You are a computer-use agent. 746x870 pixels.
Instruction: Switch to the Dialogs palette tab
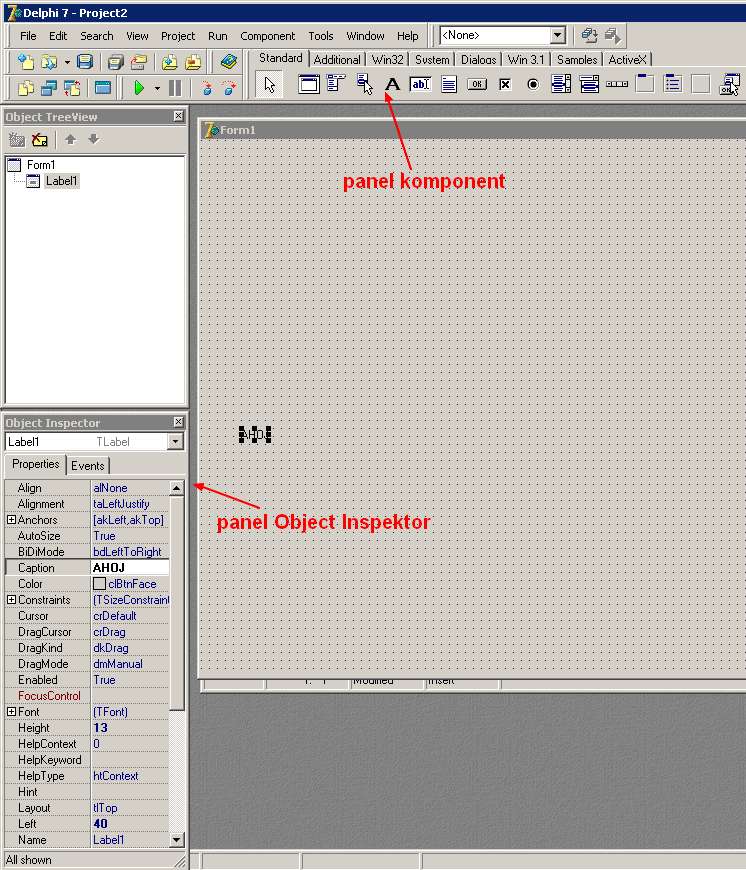point(479,59)
